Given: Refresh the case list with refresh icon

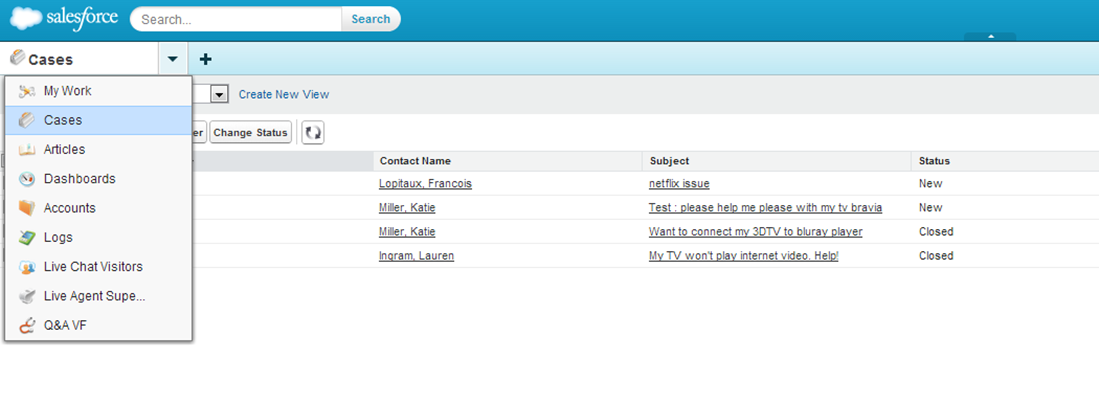Looking at the screenshot, I should point(313,132).
